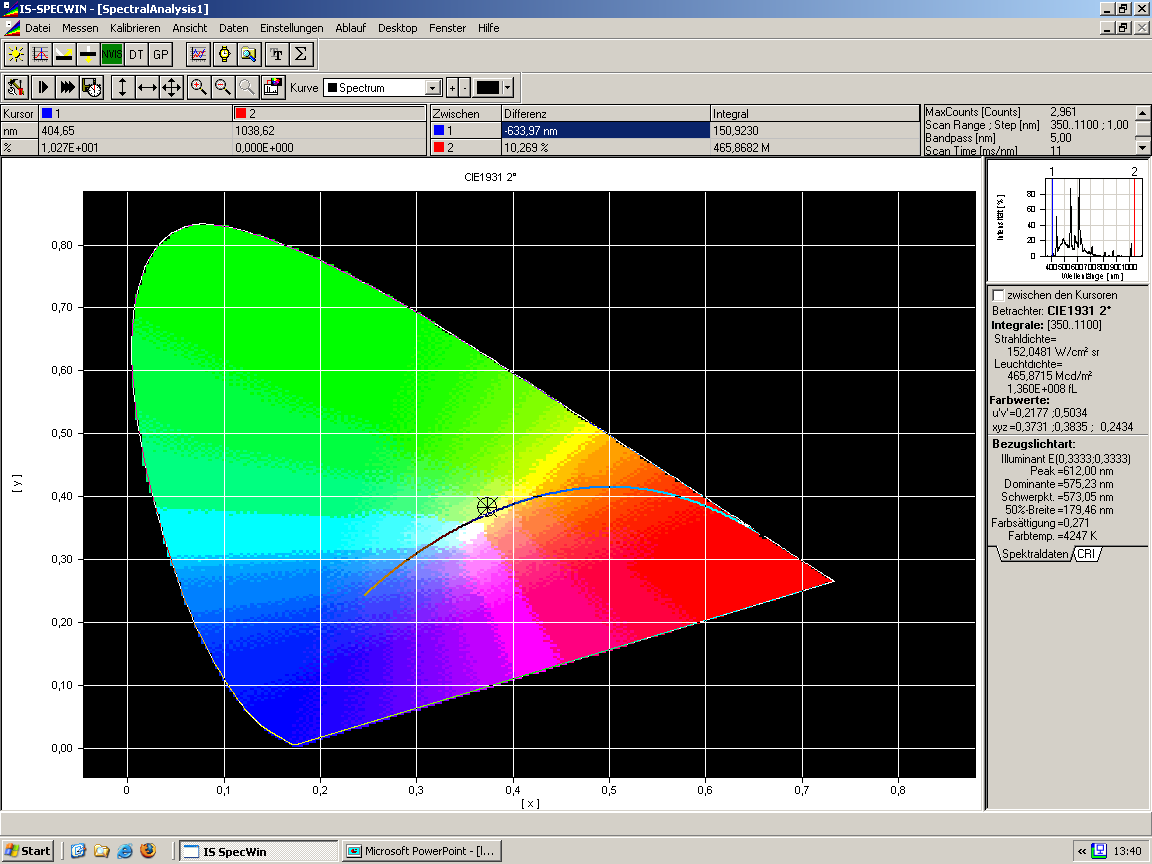Click the zoom in magnifier
Image resolution: width=1152 pixels, height=864 pixels.
click(x=198, y=87)
